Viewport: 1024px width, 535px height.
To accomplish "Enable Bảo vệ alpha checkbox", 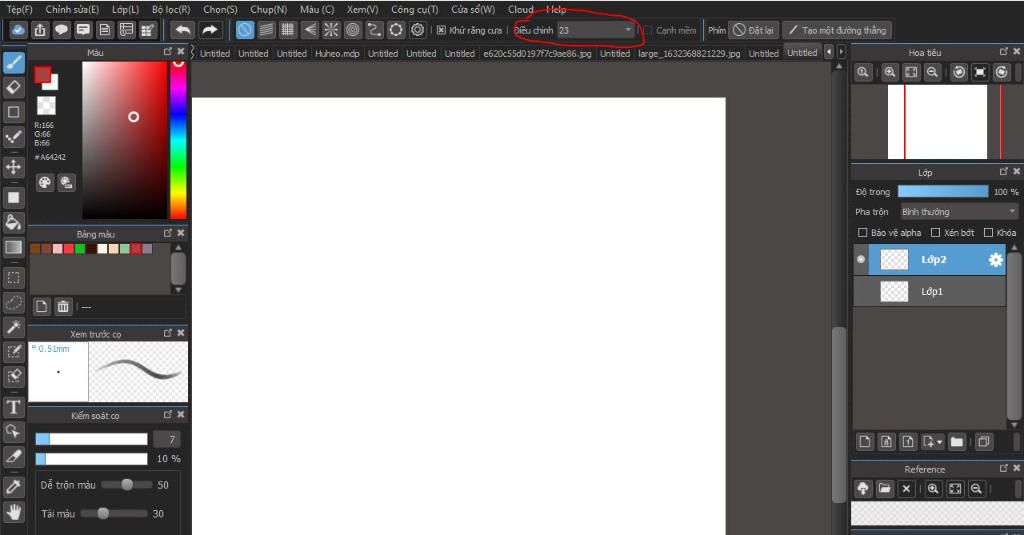I will click(862, 233).
